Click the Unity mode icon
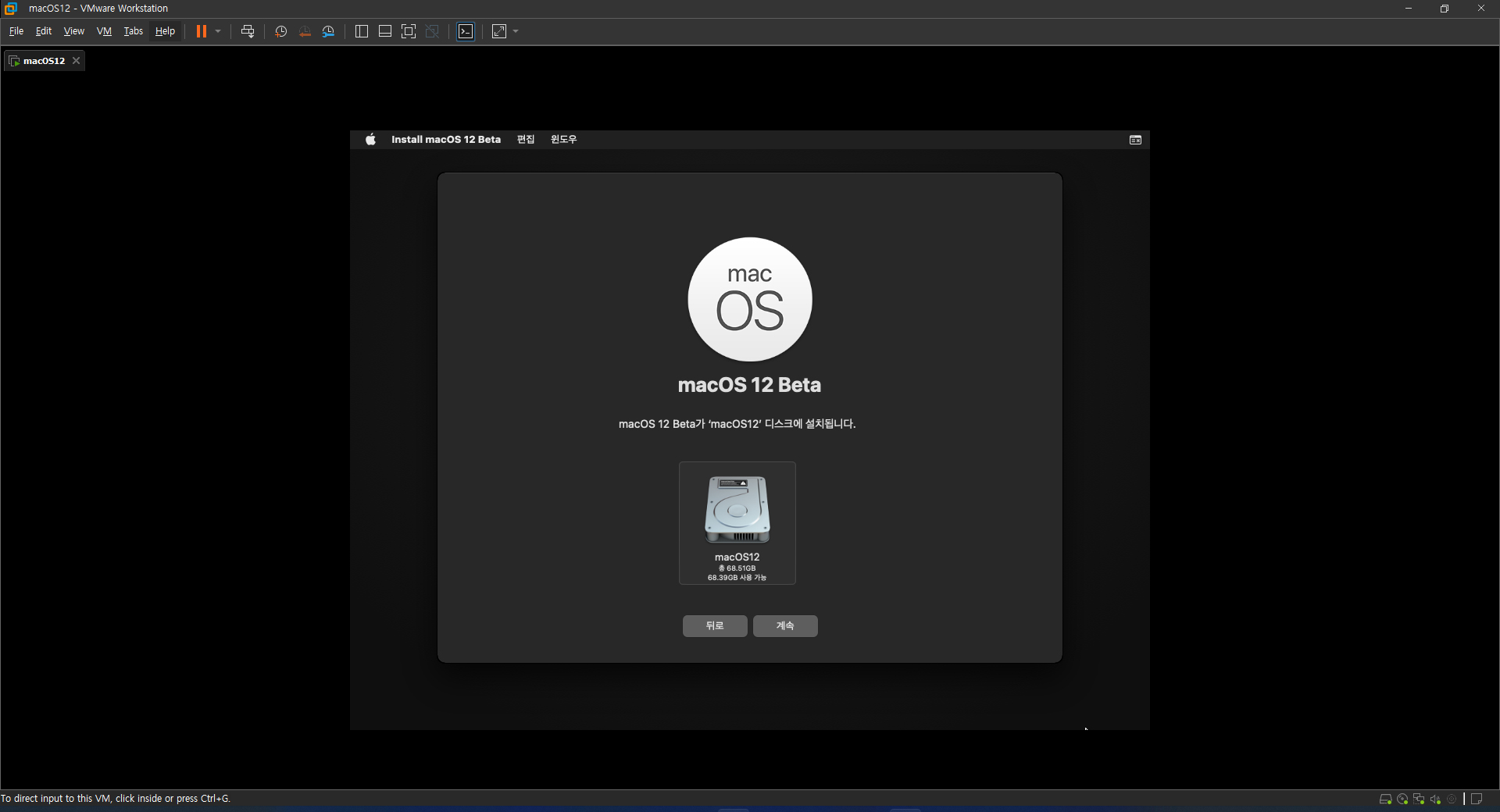Viewport: 1500px width, 812px height. 432,31
